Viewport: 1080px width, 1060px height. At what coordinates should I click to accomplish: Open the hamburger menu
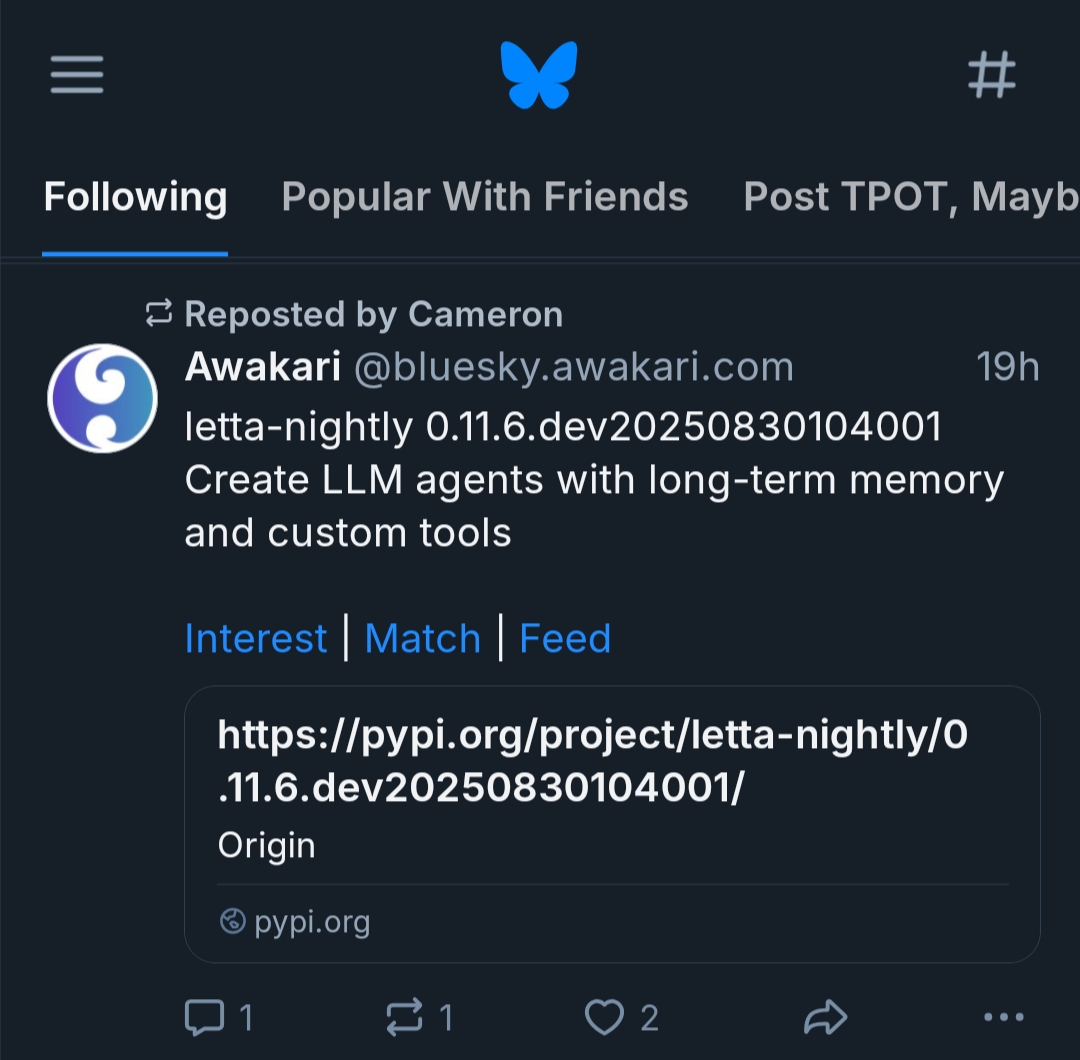click(77, 74)
